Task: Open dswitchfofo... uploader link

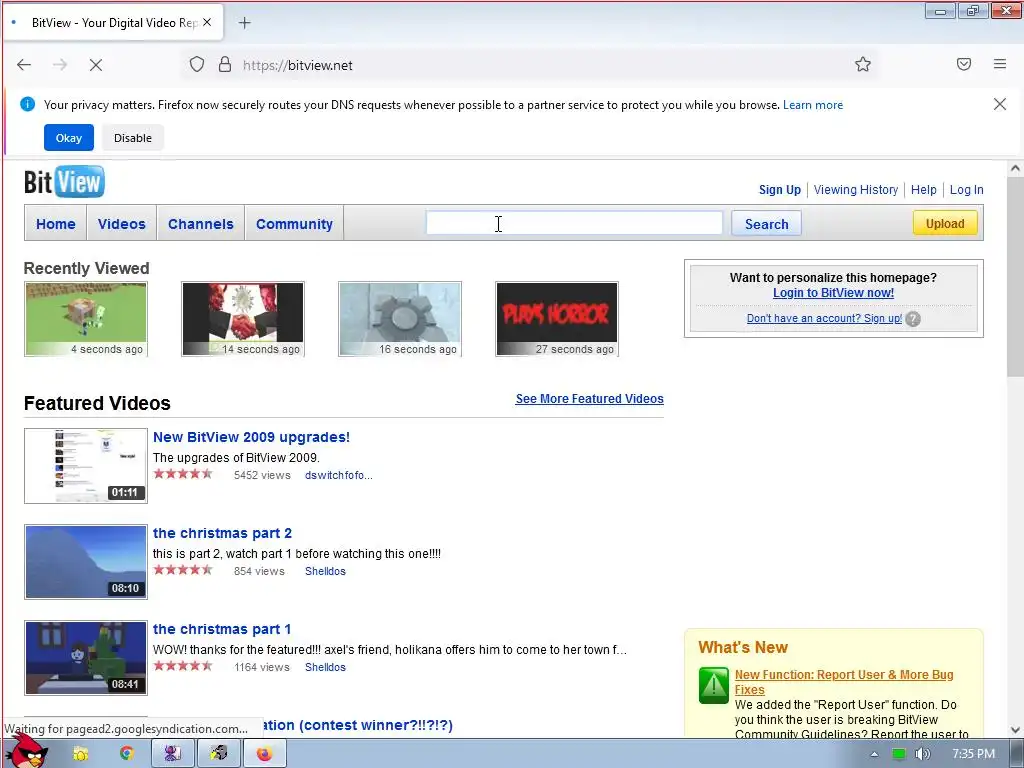Action: tap(338, 475)
